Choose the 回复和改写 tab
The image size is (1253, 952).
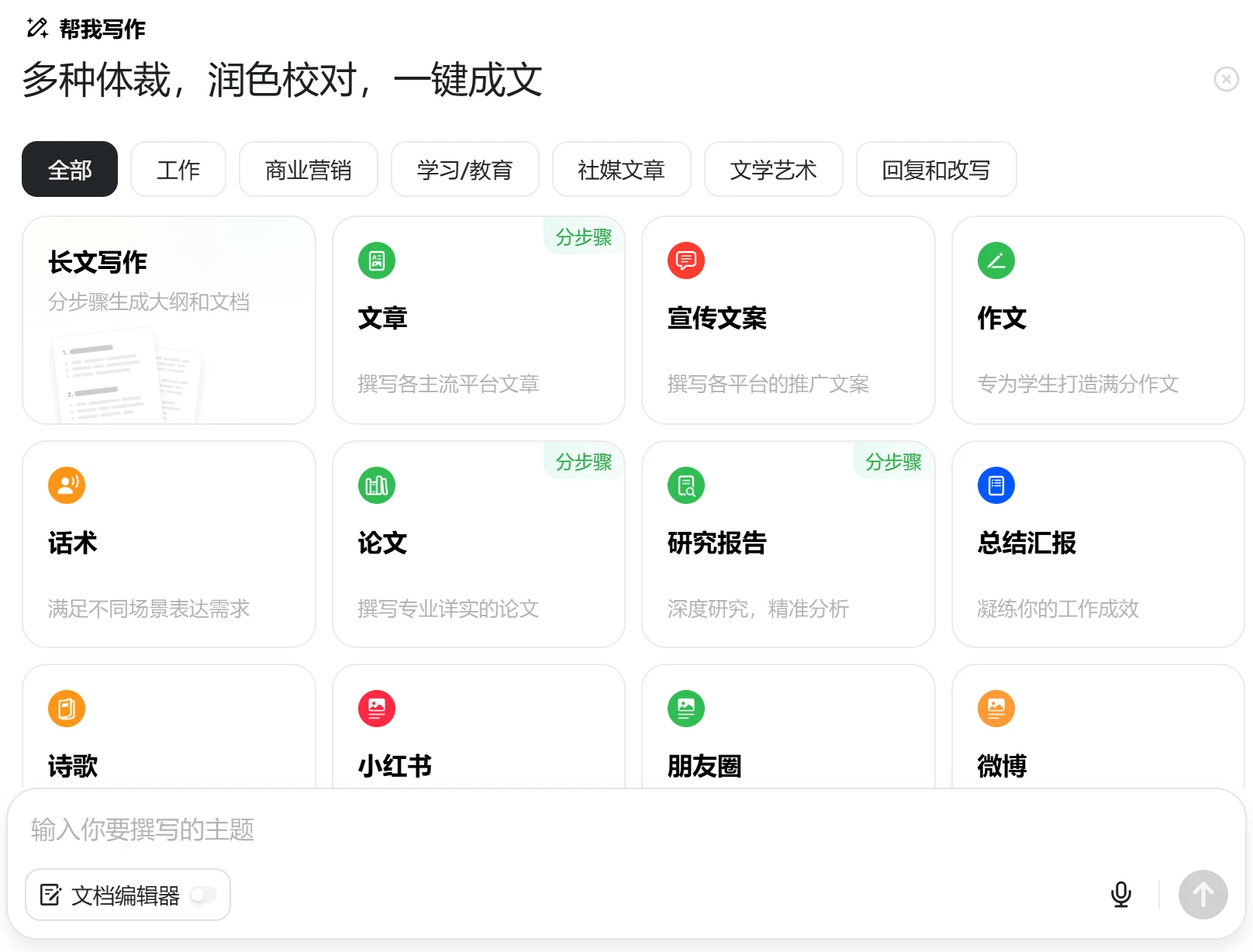[x=936, y=170]
